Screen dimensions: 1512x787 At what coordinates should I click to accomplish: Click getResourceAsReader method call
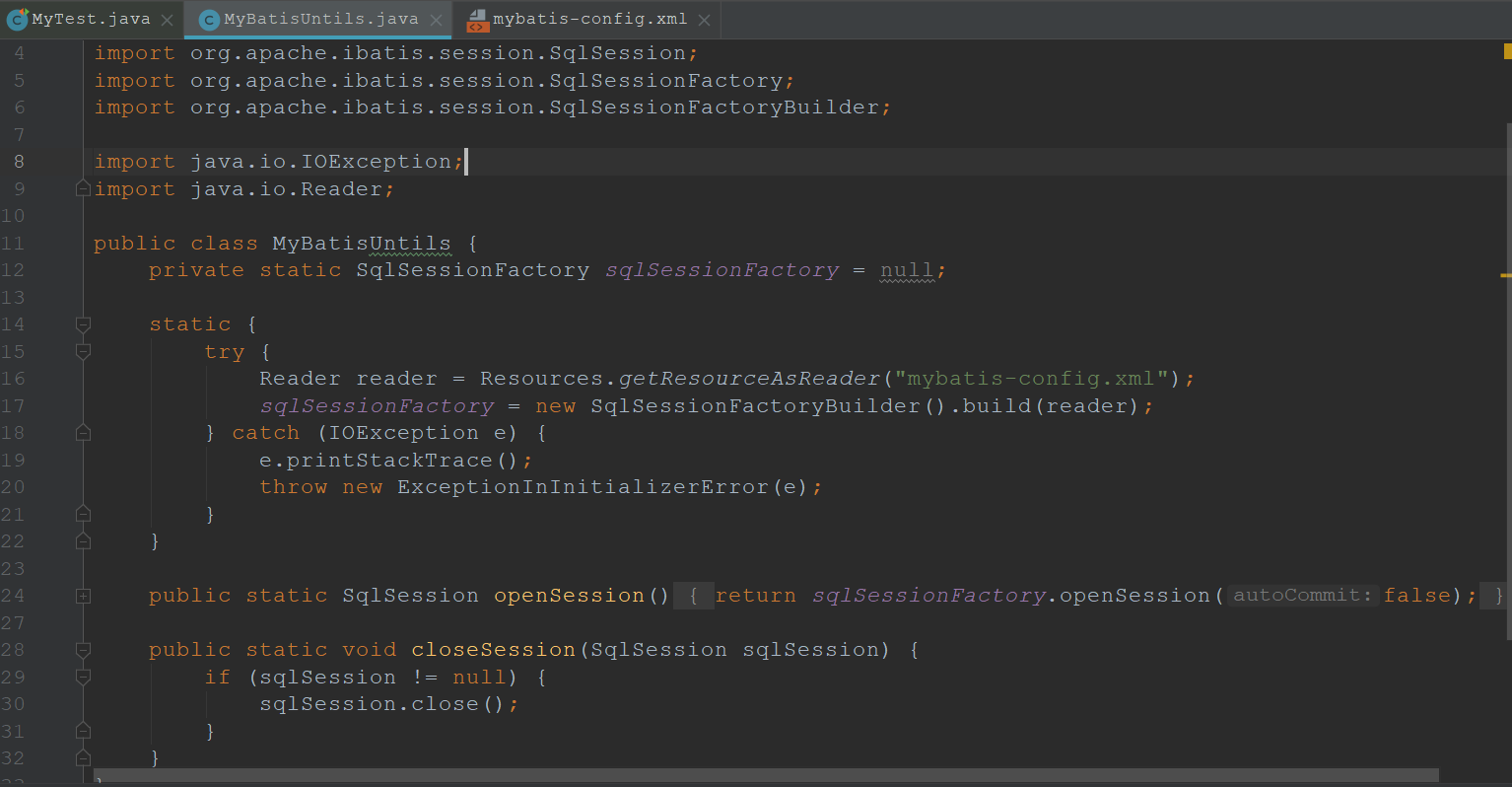click(x=749, y=379)
